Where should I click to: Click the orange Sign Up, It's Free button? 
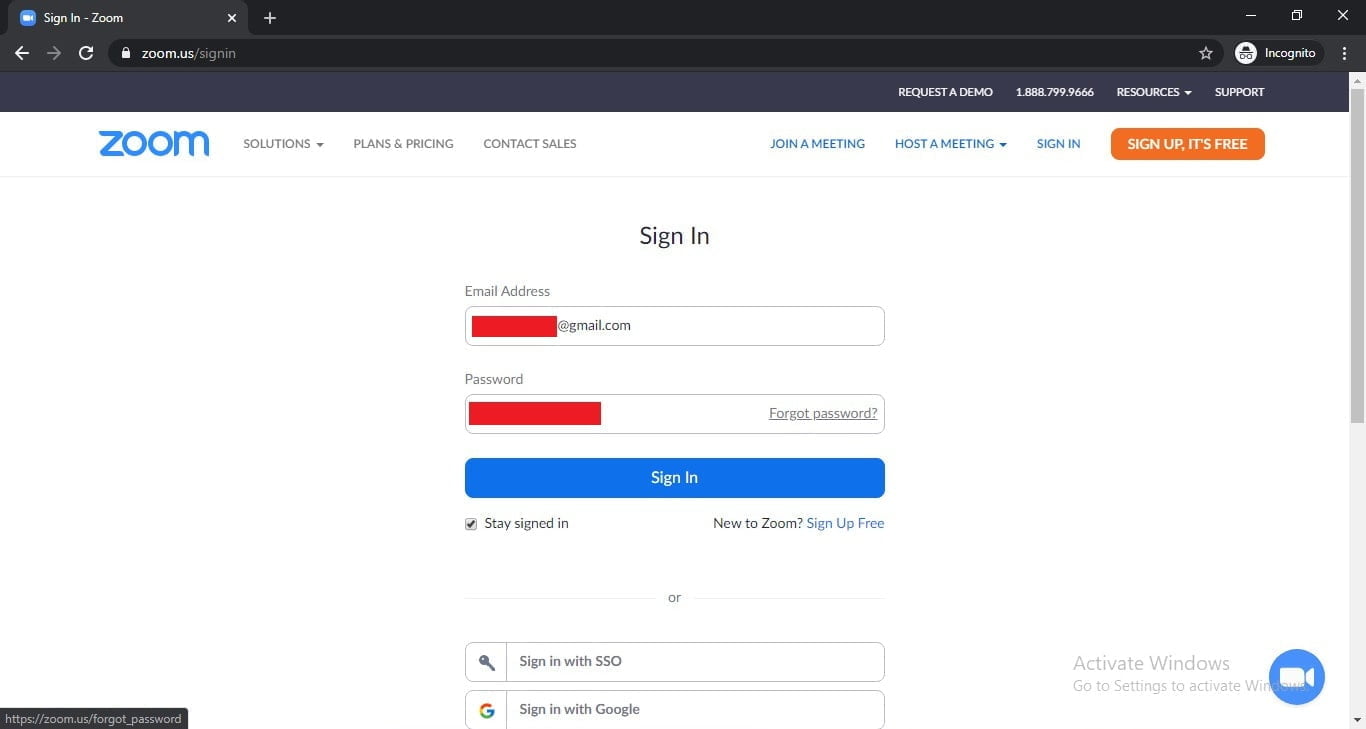(1187, 144)
